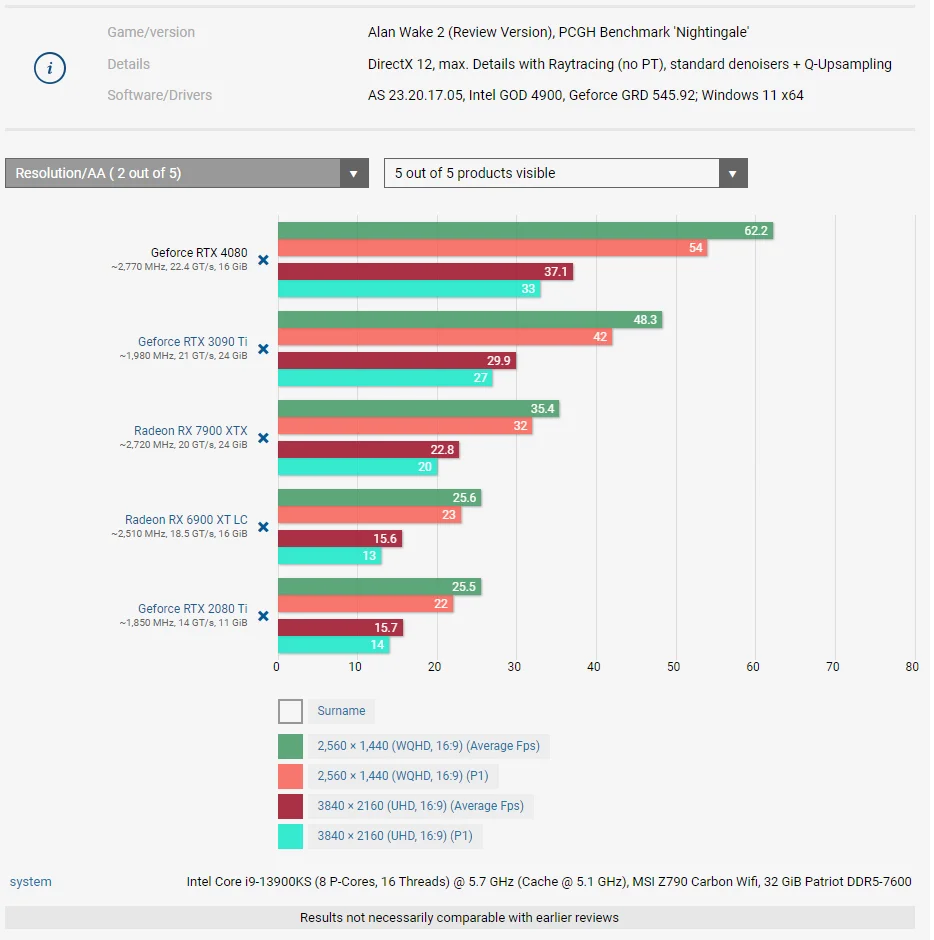Click the Software/Drivers version text
The image size is (934, 940).
[586, 95]
